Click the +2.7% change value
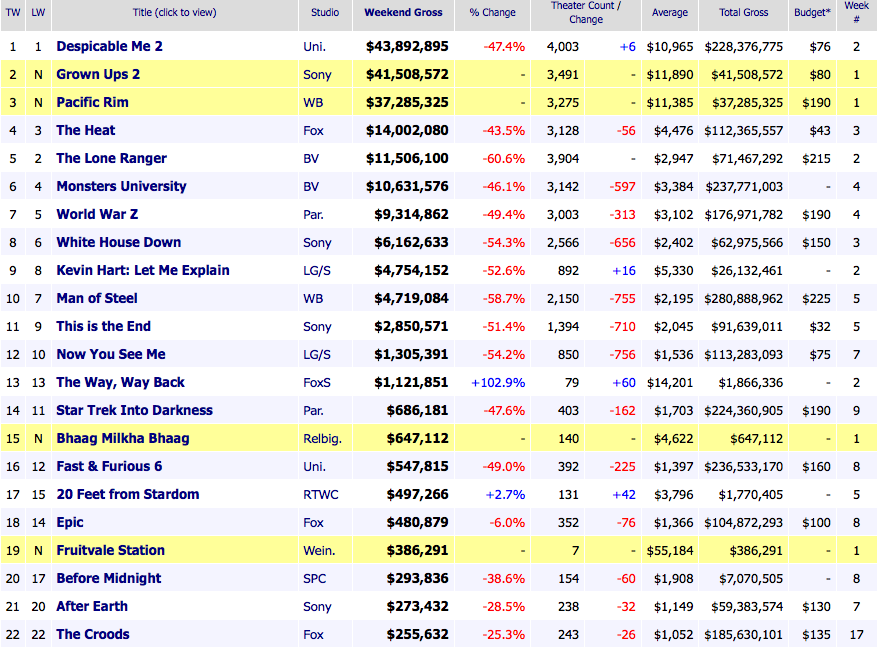The height and width of the screenshot is (654, 881). point(505,495)
